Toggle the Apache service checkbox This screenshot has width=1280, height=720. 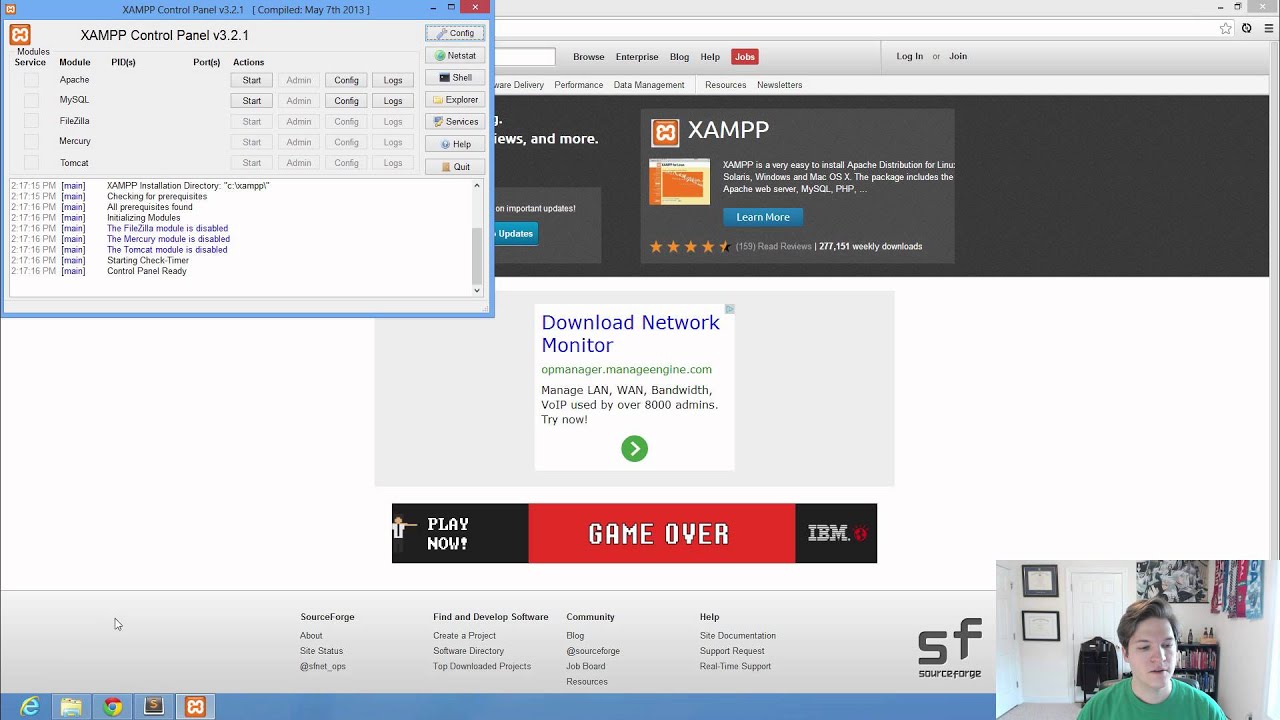point(31,80)
